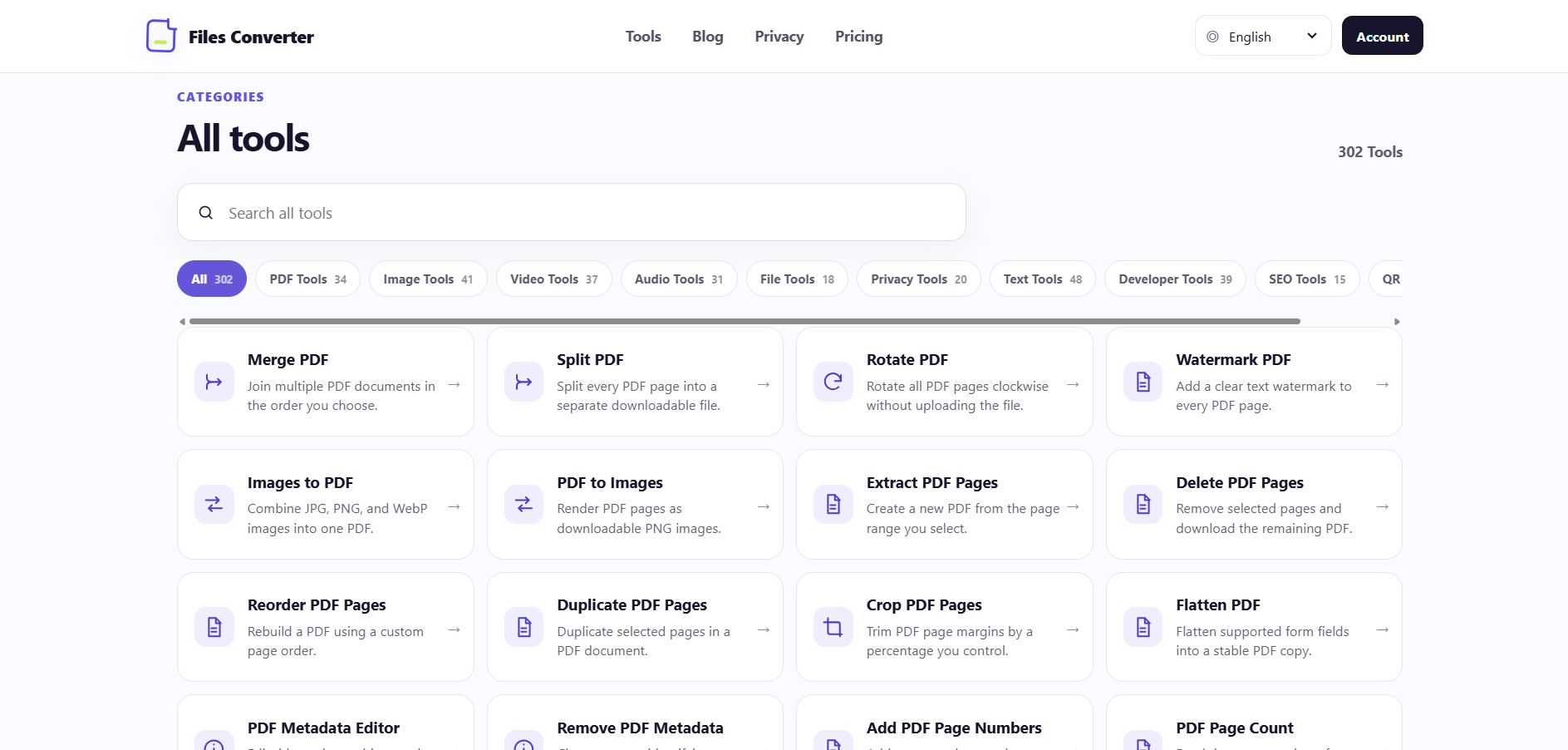
Task: Click the Merge PDF card icon
Action: pos(214,382)
